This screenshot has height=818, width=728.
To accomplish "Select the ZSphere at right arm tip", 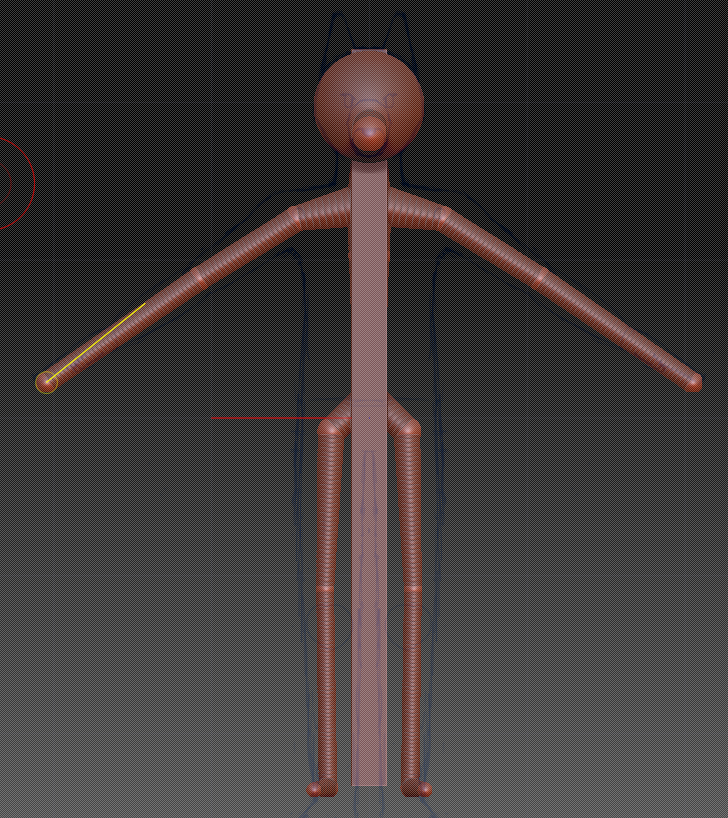I will 694,382.
